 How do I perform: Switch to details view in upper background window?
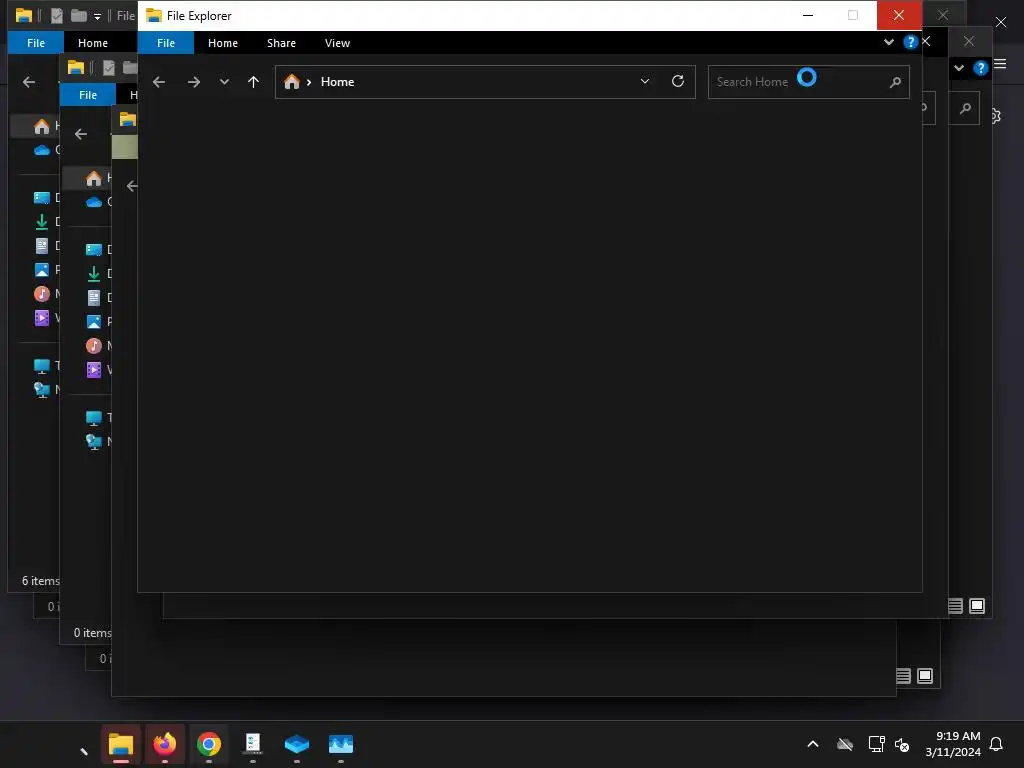955,606
